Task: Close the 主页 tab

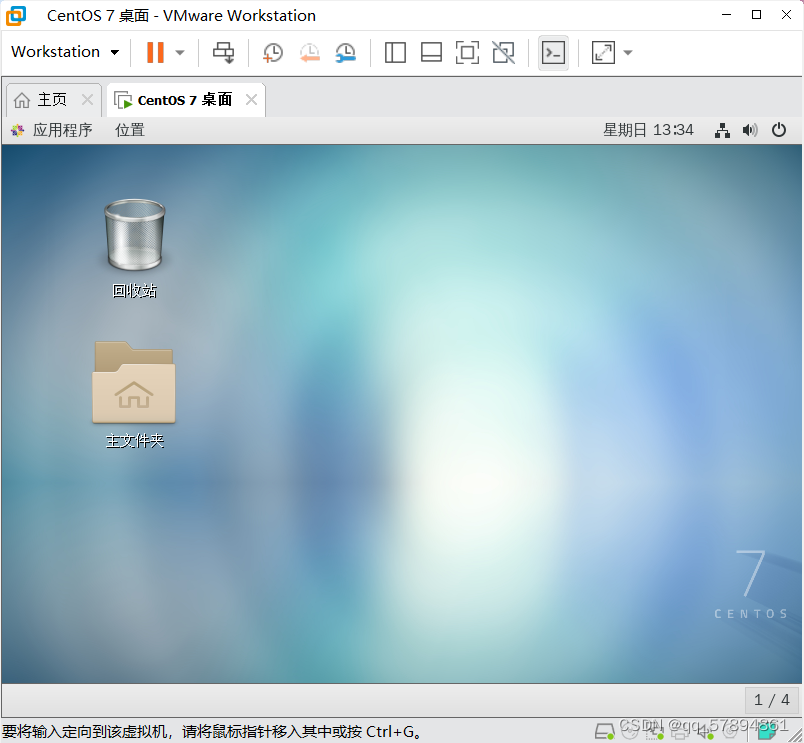Action: point(88,99)
